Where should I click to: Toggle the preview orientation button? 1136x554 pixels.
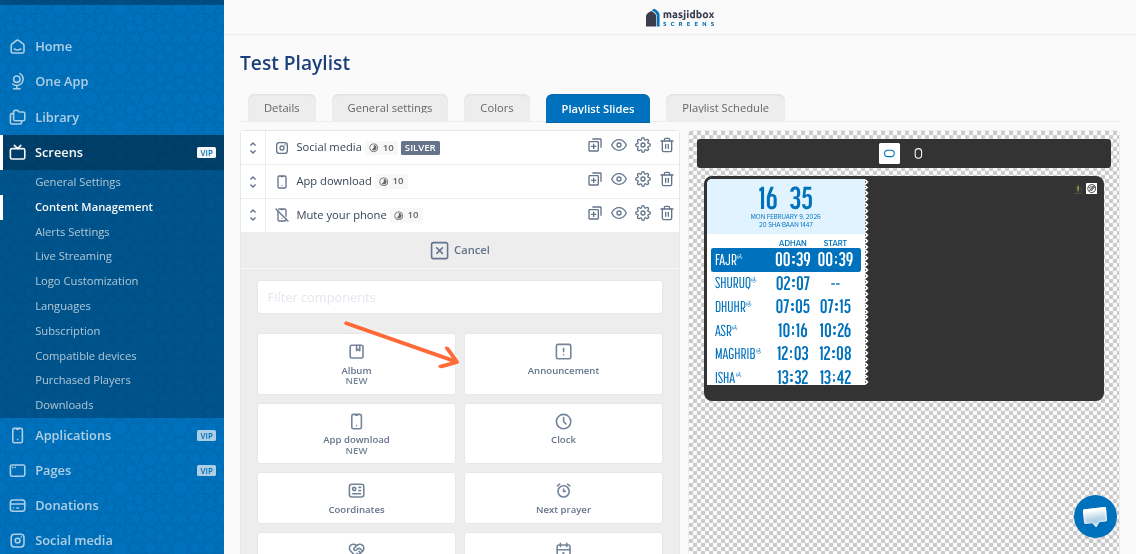[x=889, y=154]
